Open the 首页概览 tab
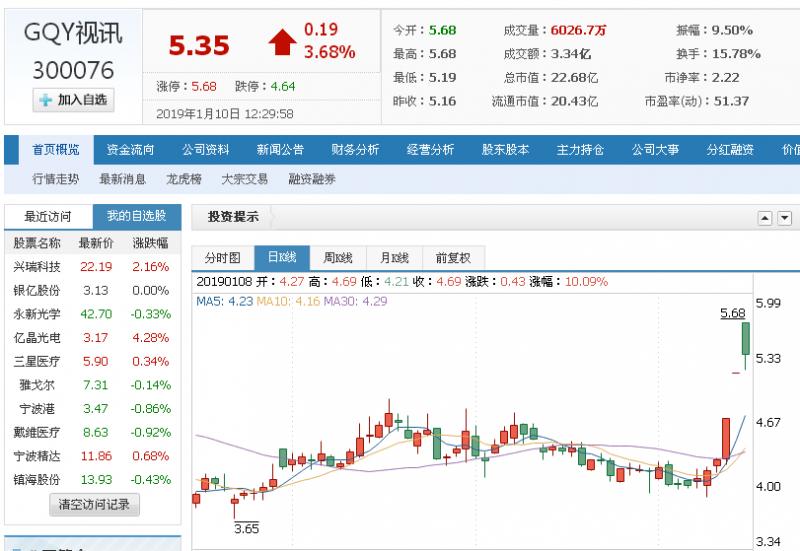Image resolution: width=800 pixels, height=551 pixels. (x=56, y=150)
